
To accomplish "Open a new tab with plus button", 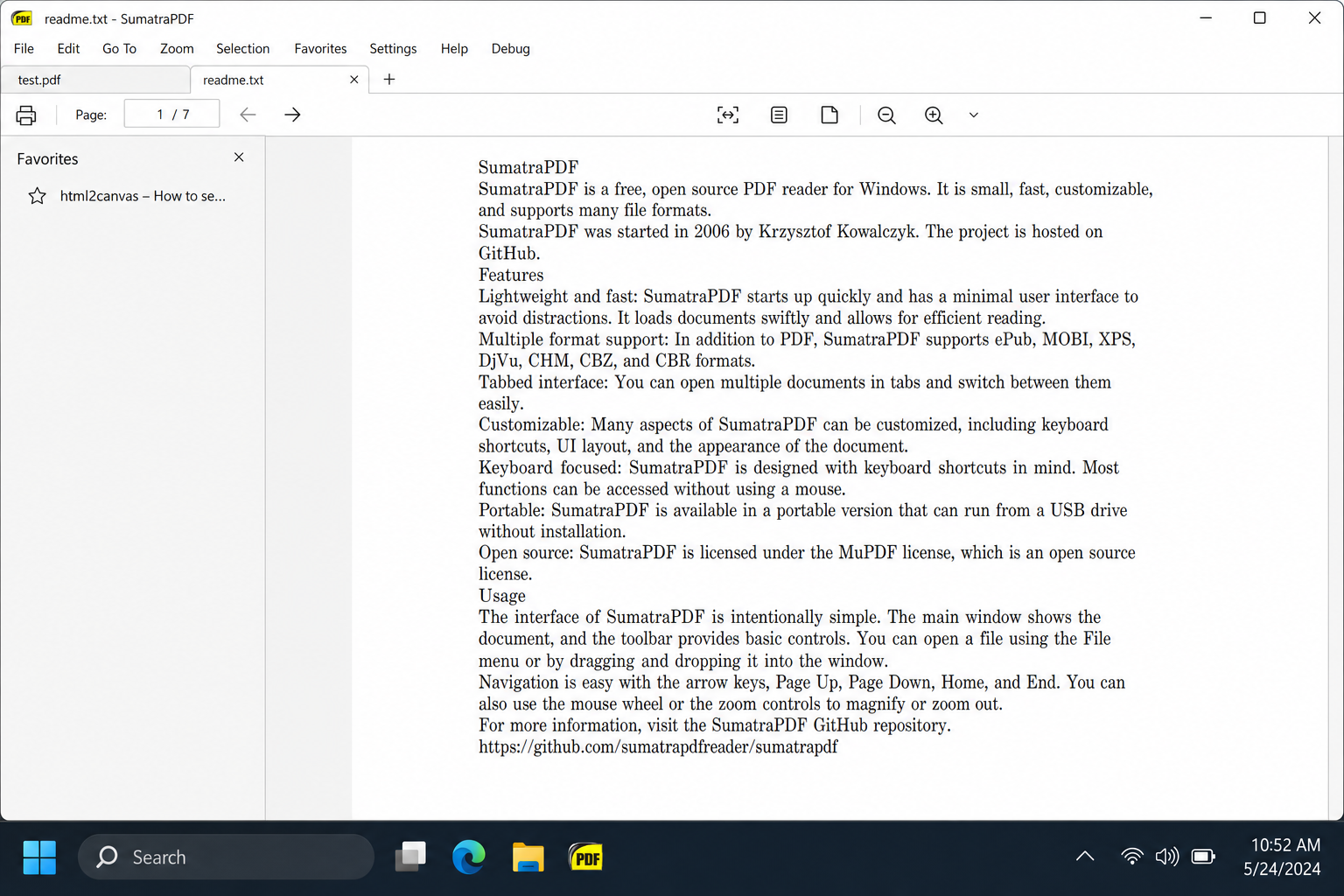I will click(389, 80).
